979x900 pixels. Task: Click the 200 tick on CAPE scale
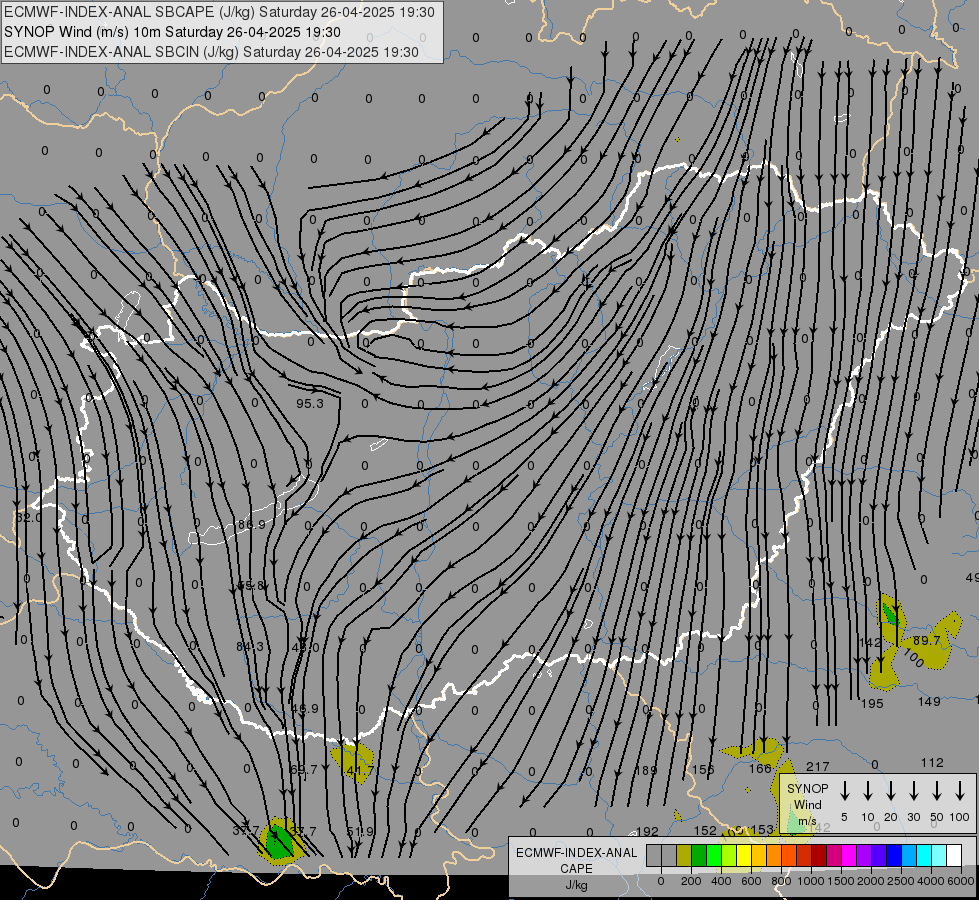691,881
